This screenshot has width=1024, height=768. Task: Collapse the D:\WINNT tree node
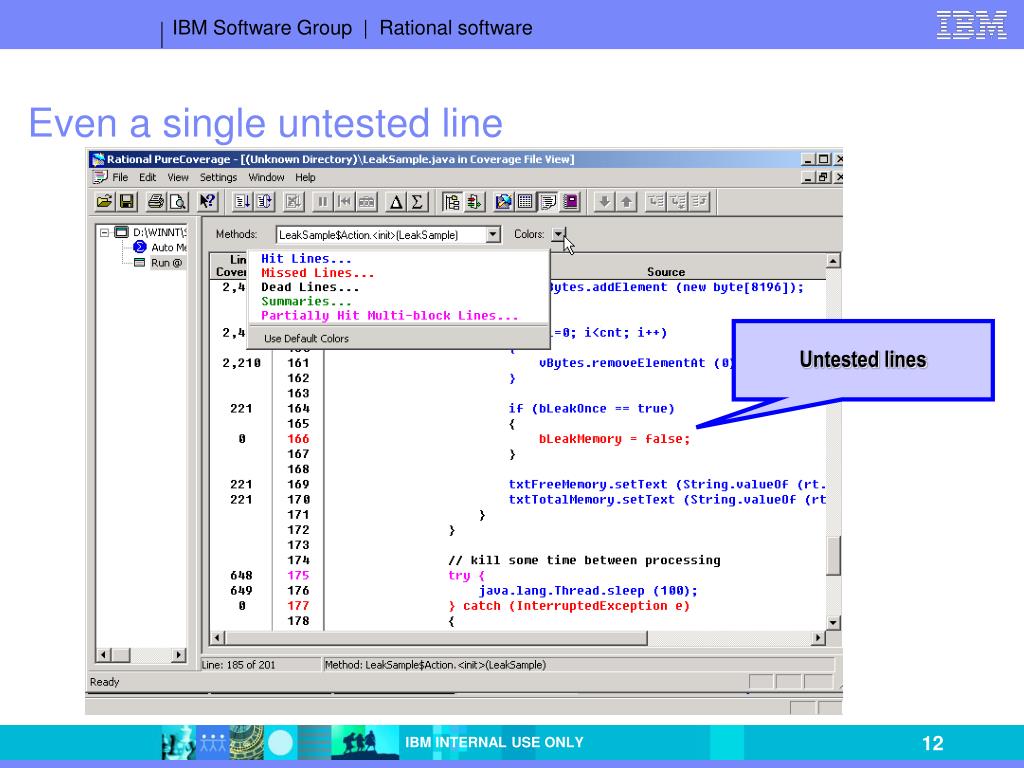click(x=104, y=232)
